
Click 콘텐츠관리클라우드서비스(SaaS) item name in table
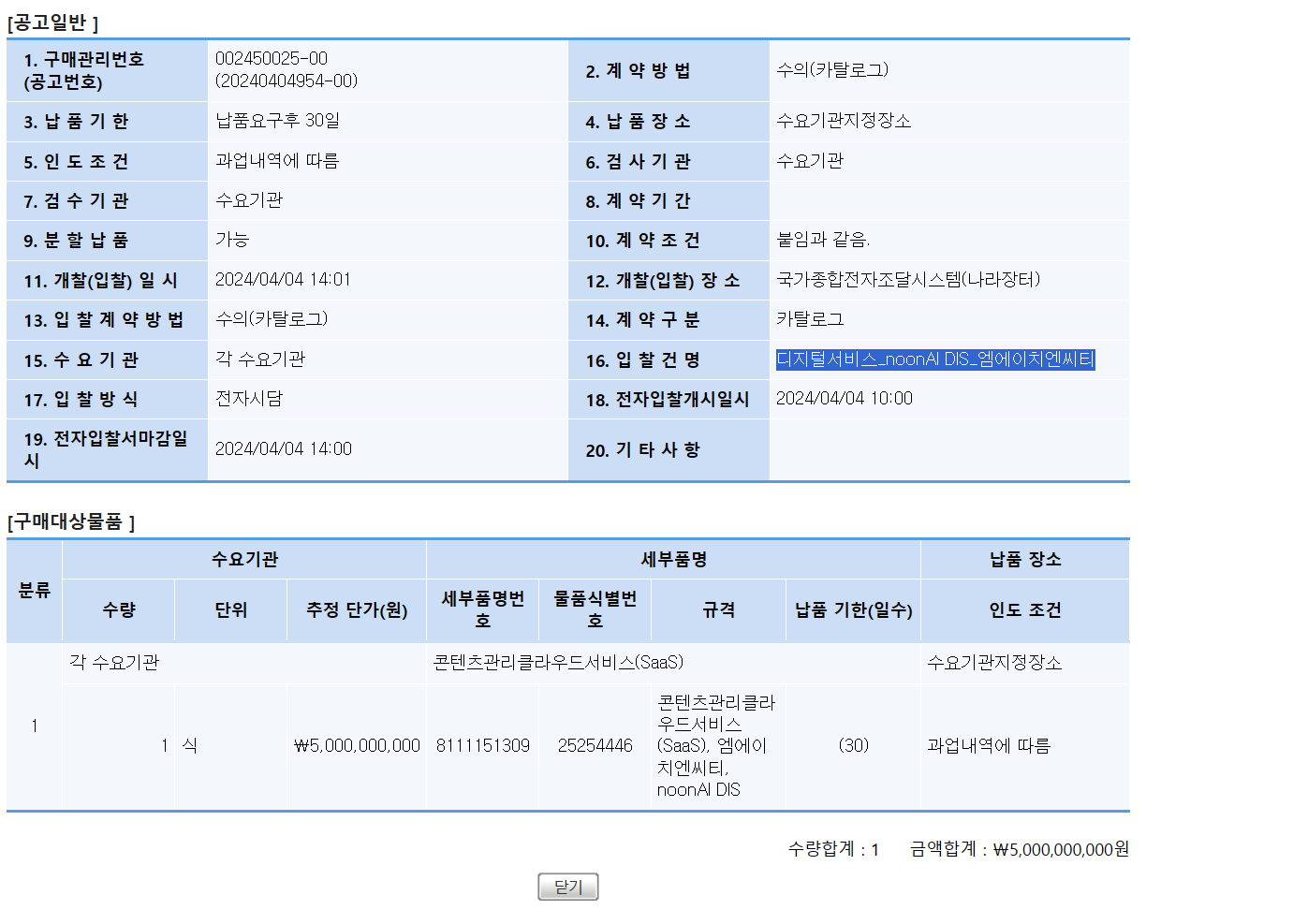pos(558,662)
